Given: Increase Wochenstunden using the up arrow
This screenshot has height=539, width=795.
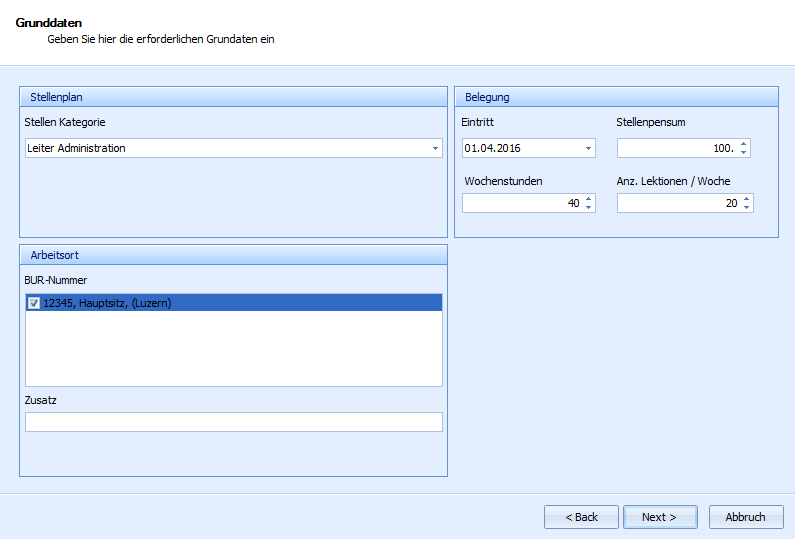Looking at the screenshot, I should pos(588,199).
